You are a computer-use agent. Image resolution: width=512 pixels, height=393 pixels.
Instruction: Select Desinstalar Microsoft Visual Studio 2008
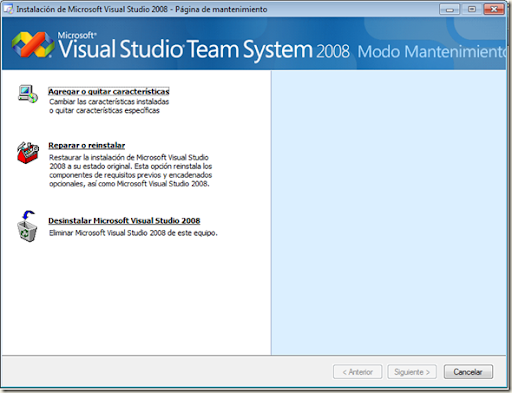coord(124,221)
